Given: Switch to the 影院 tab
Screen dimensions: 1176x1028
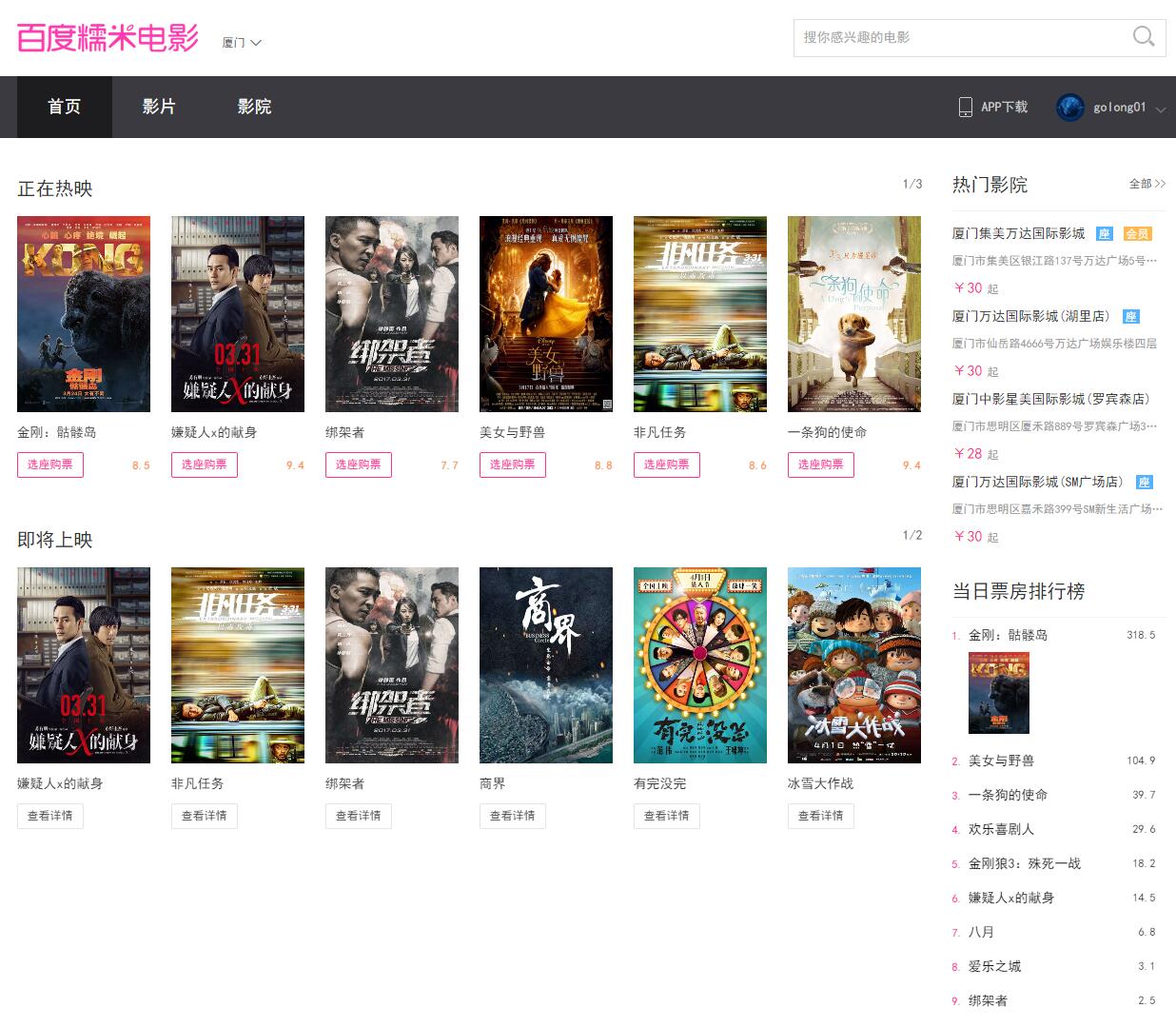Looking at the screenshot, I should 254,107.
